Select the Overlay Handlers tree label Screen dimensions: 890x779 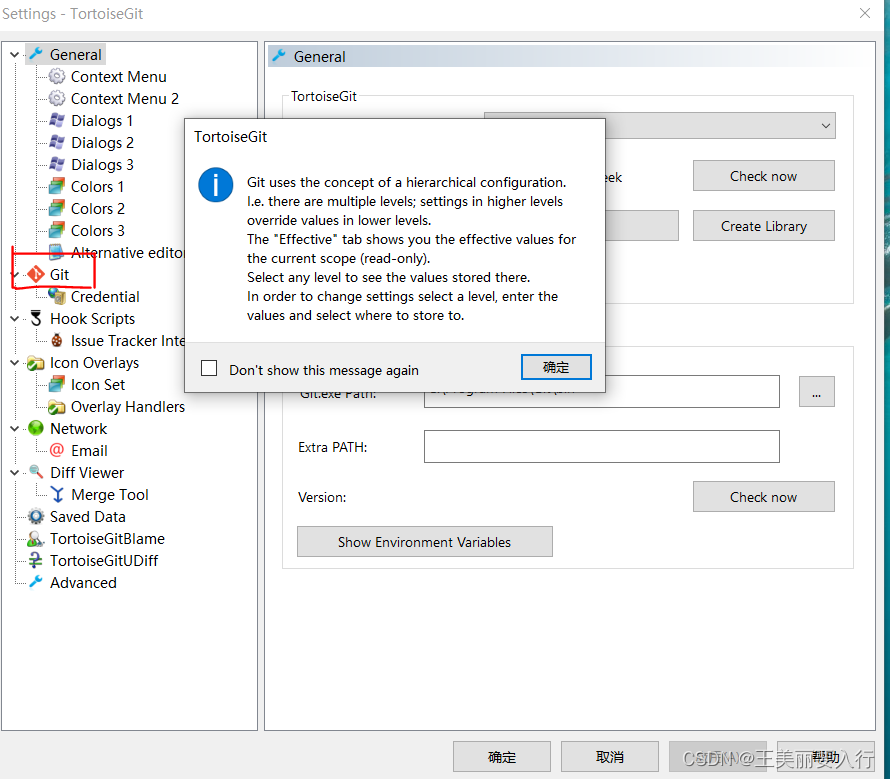coord(128,407)
